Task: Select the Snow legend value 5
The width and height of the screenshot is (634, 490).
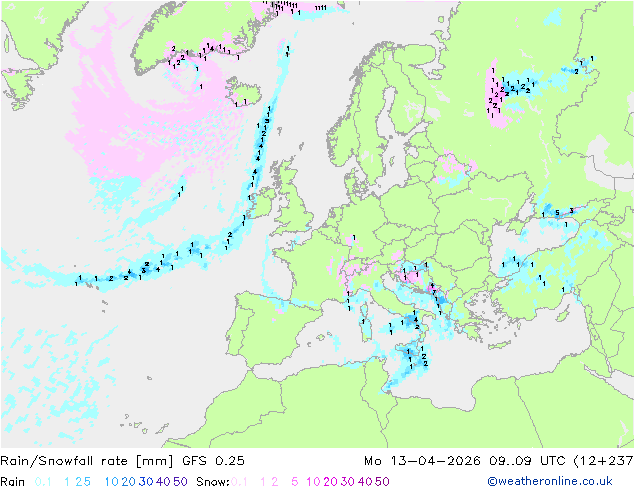Action: [295, 482]
